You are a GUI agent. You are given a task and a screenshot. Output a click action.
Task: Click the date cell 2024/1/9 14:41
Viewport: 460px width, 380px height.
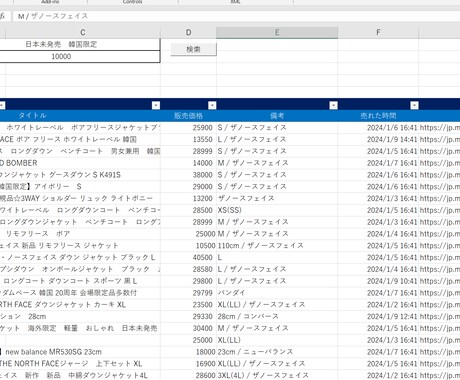[378, 139]
